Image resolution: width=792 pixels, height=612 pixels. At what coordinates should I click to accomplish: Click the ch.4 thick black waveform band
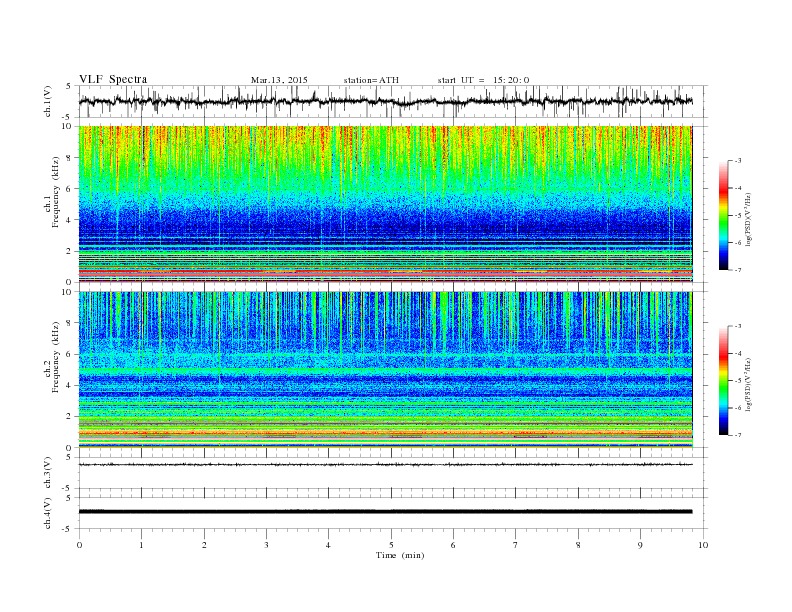pyautogui.click(x=385, y=512)
